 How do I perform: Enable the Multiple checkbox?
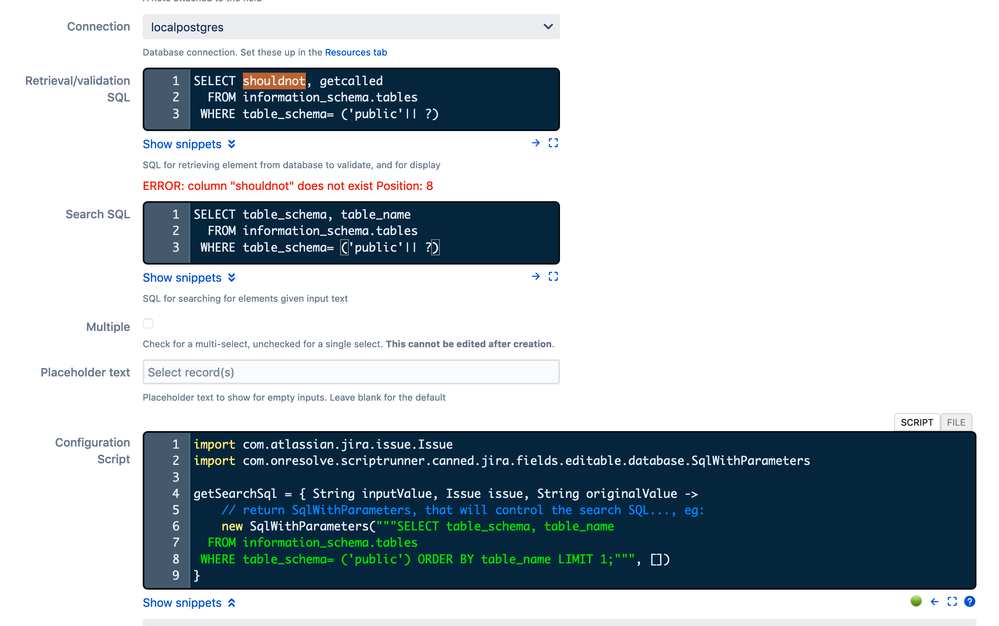[x=148, y=324]
